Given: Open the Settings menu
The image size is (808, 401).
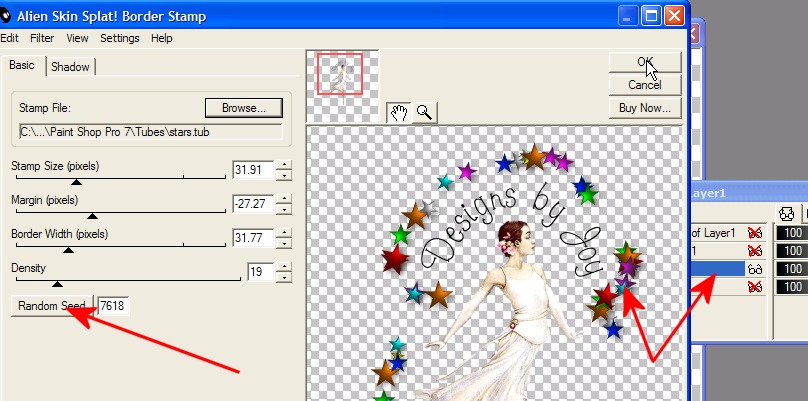Looking at the screenshot, I should coord(120,38).
